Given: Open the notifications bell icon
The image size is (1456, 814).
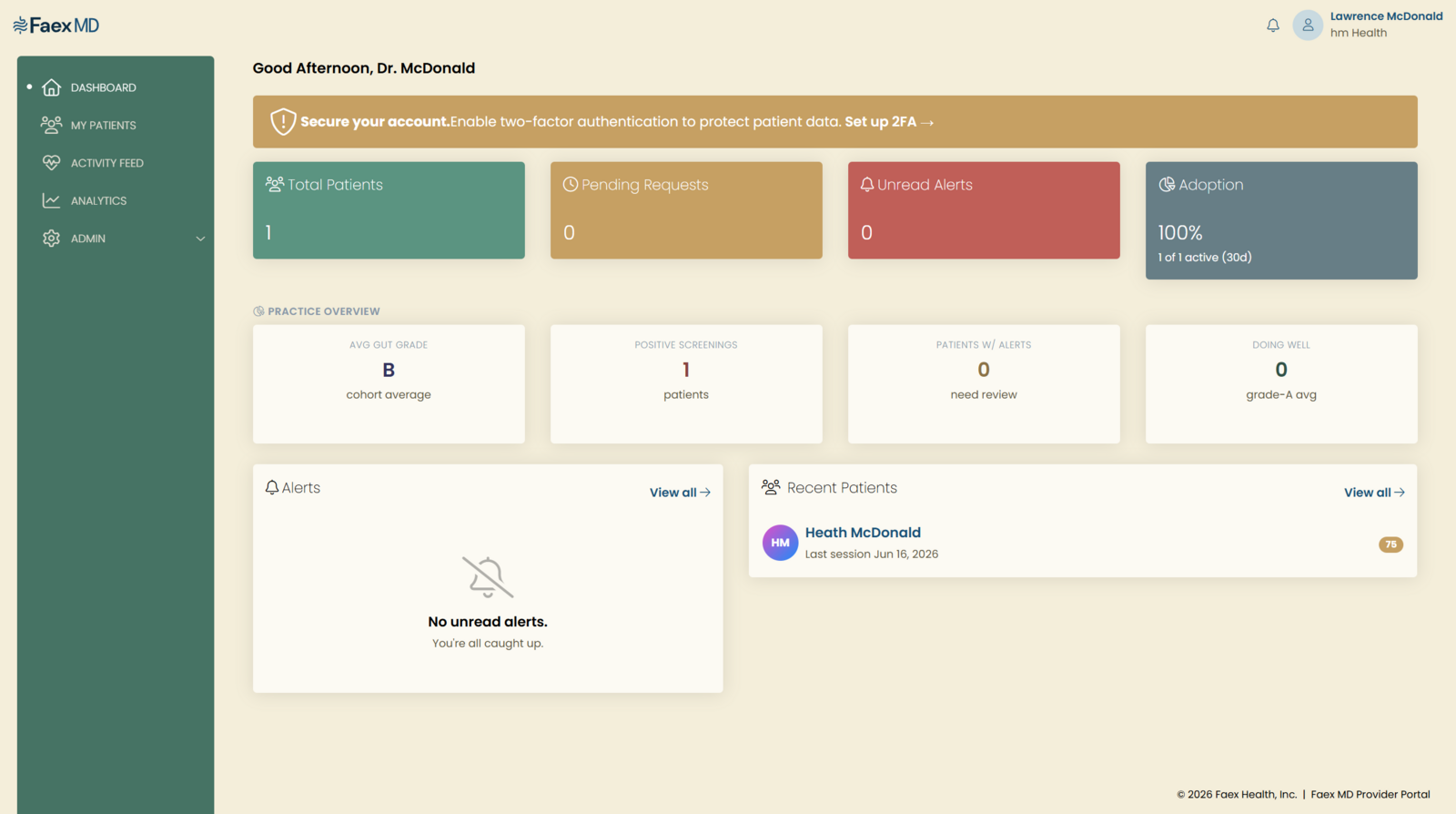Looking at the screenshot, I should (x=1273, y=25).
